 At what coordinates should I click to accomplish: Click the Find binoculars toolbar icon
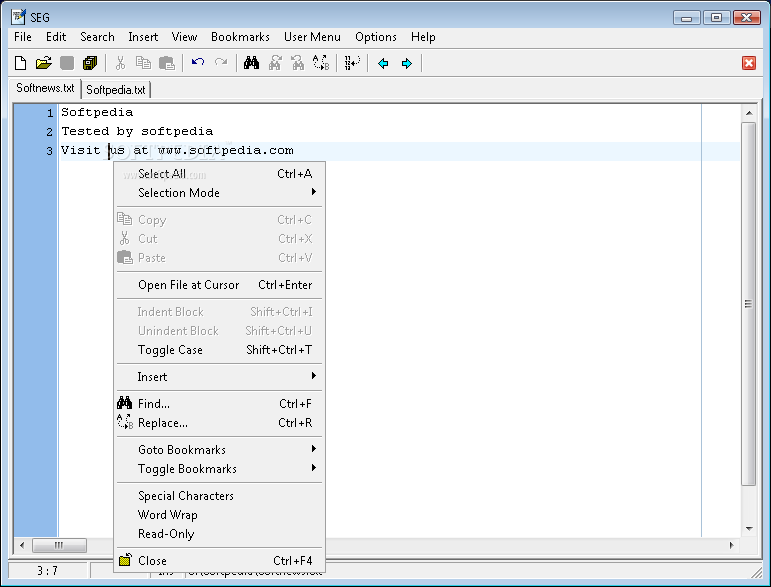coord(251,63)
